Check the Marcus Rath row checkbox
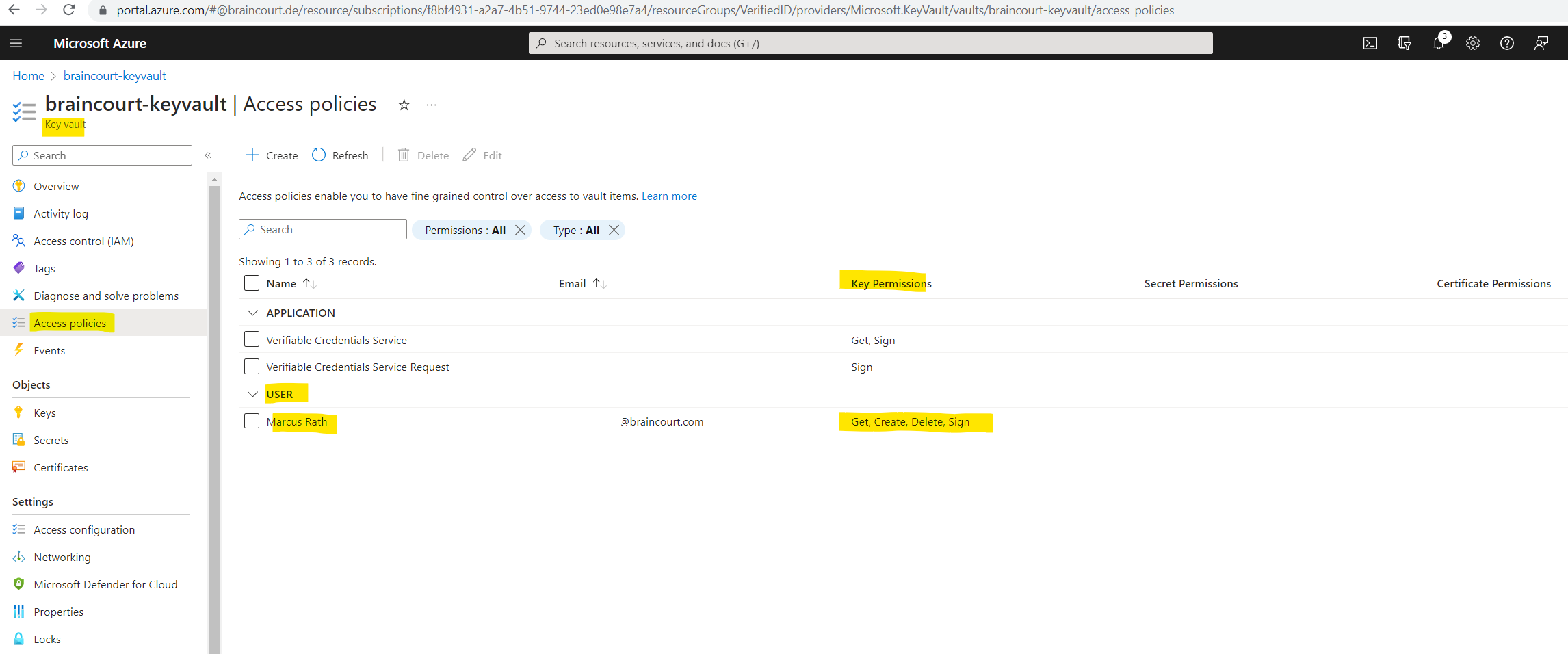This screenshot has width=1568, height=654. 251,421
